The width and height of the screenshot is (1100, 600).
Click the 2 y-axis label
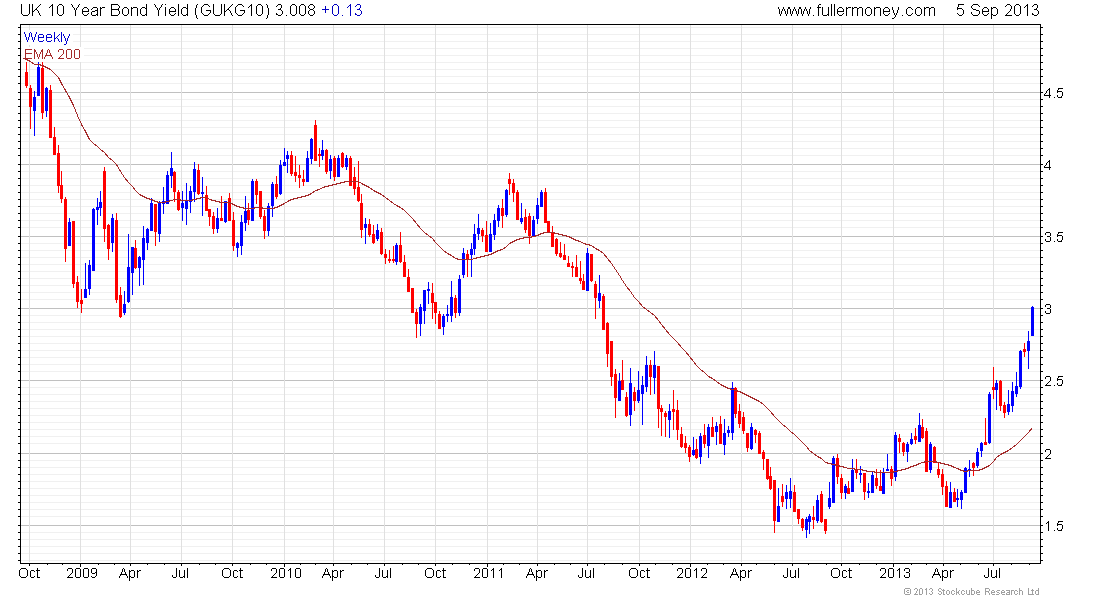(x=1048, y=454)
